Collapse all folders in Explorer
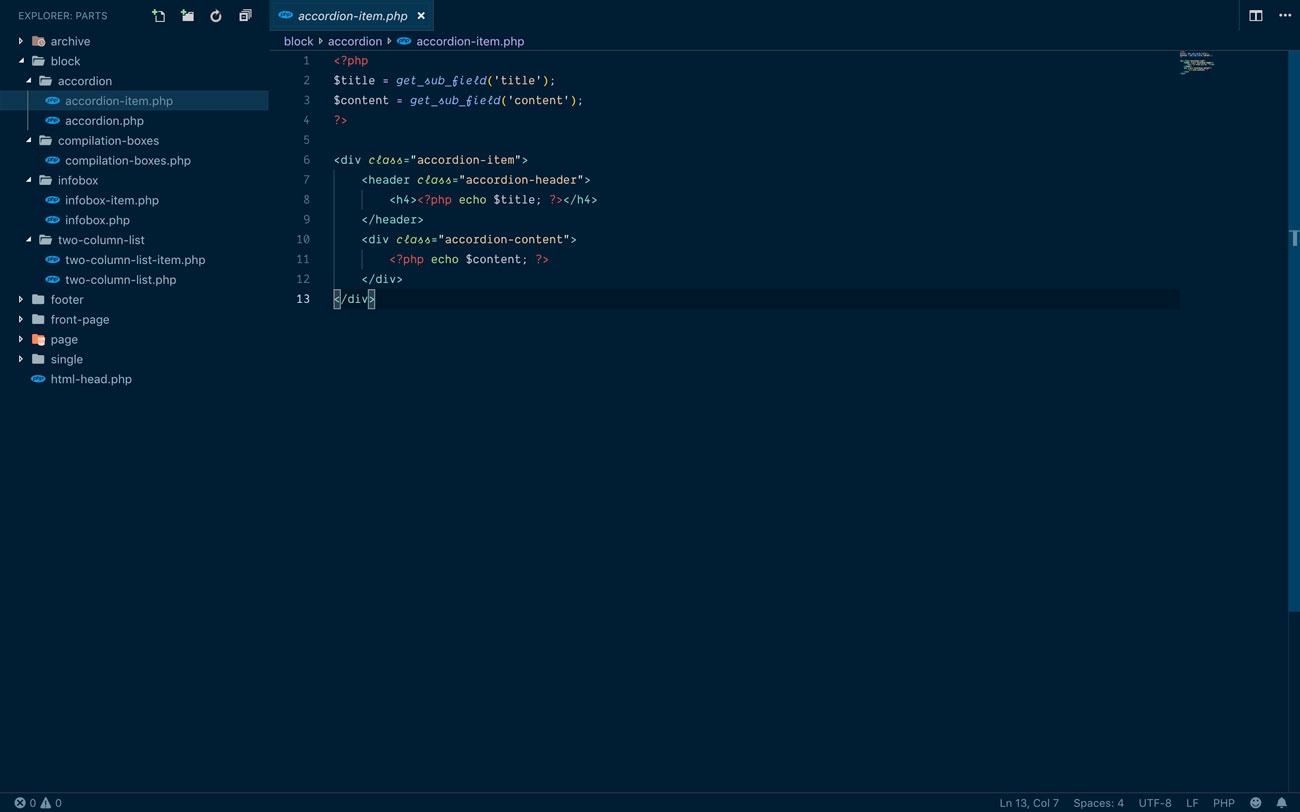1300x812 pixels. 245,16
